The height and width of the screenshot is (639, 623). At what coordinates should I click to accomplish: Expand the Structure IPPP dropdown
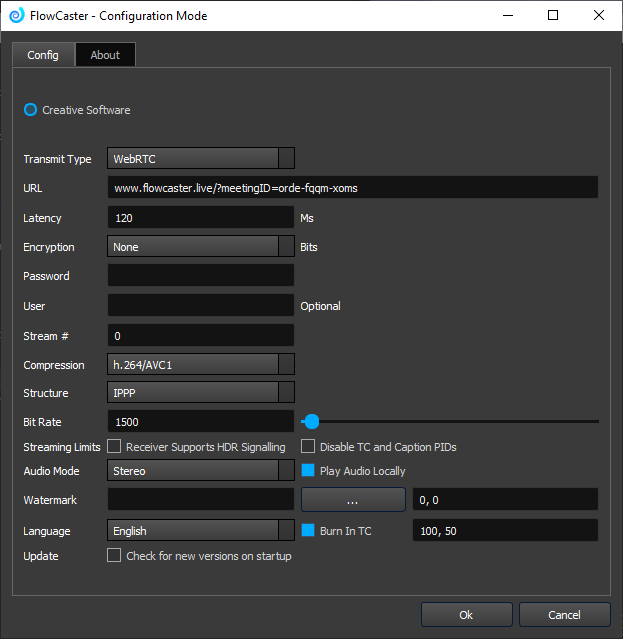click(x=200, y=393)
